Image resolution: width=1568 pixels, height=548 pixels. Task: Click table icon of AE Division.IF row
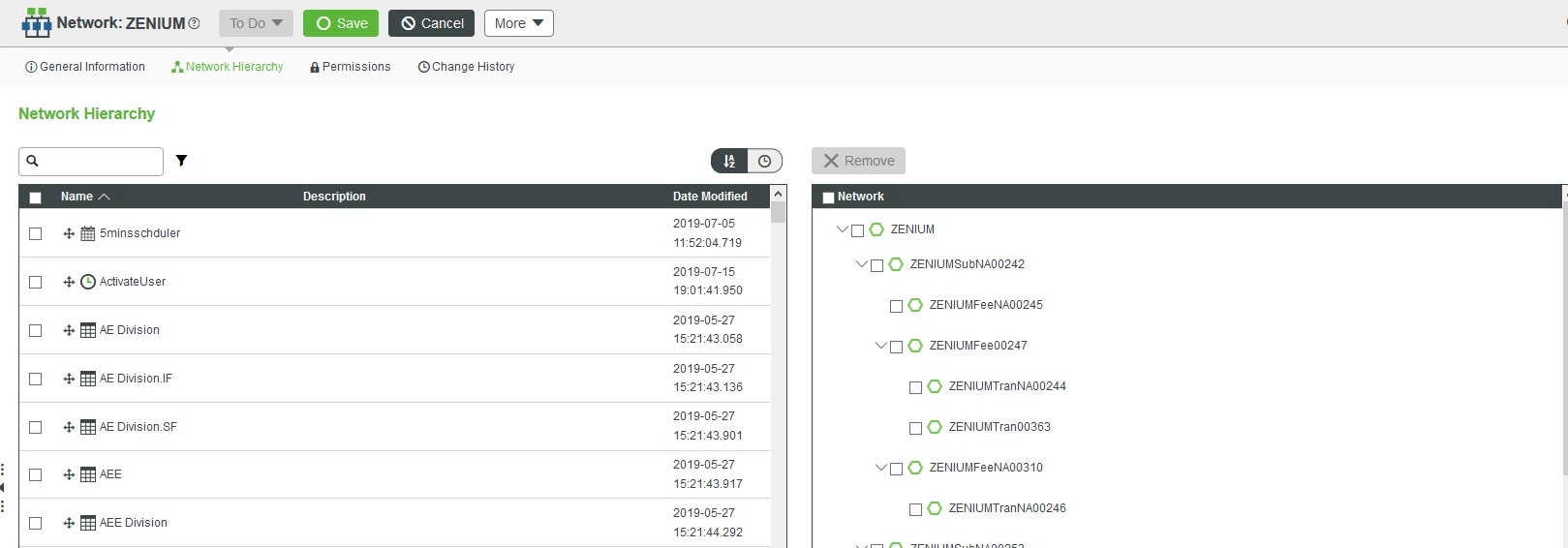88,379
